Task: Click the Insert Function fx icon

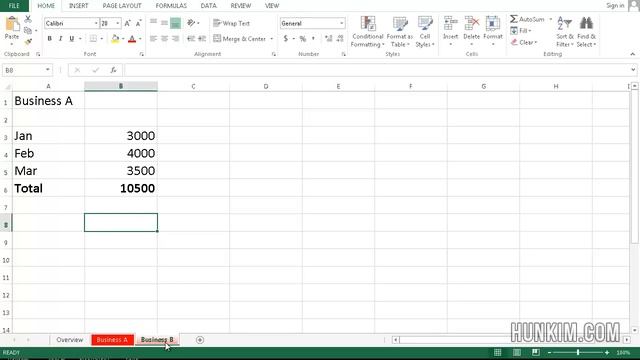Action: [x=113, y=70]
